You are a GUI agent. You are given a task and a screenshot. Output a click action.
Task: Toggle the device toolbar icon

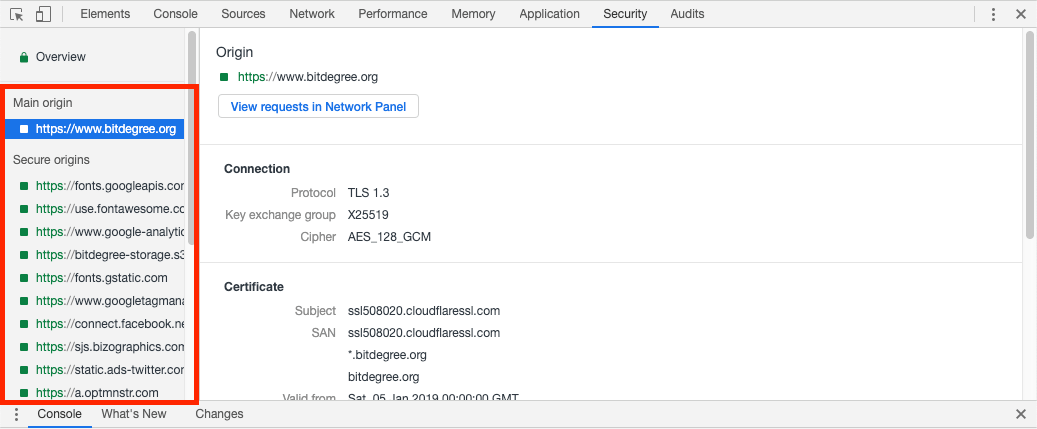pos(43,14)
